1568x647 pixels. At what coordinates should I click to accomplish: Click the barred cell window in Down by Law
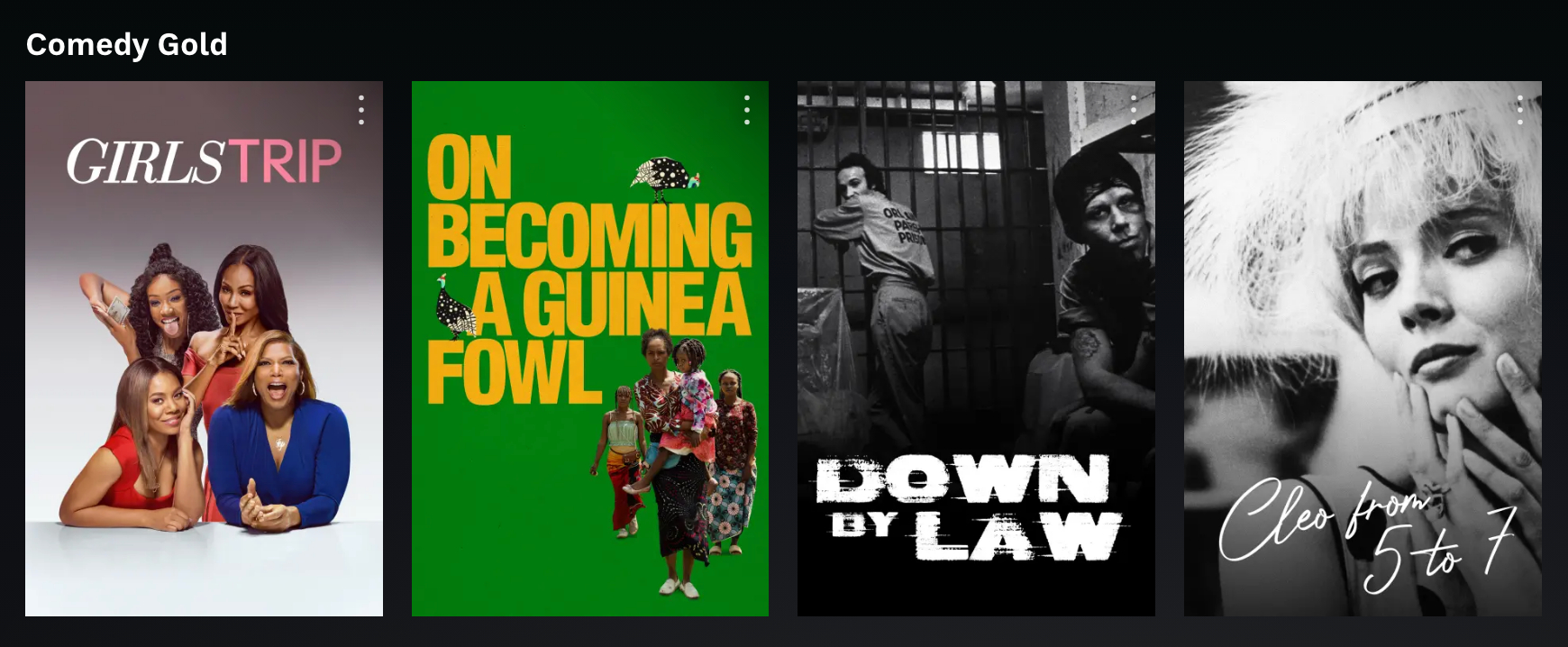[961, 150]
